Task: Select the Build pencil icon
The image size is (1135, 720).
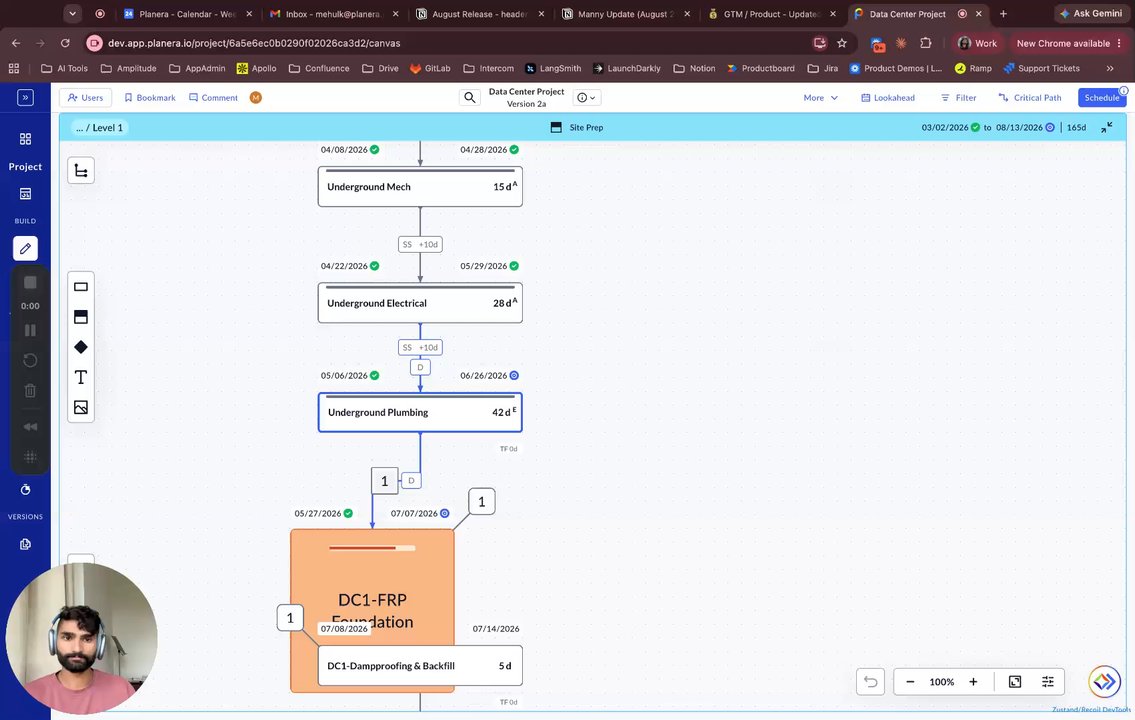Action: click(x=25, y=248)
